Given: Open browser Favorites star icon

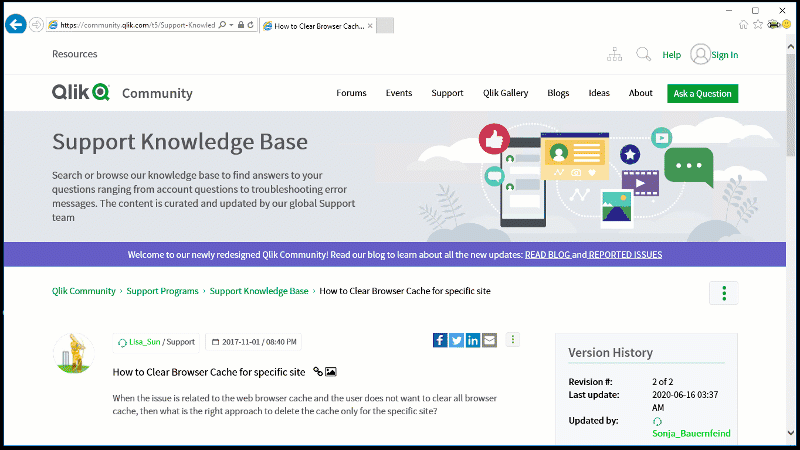Looking at the screenshot, I should point(758,24).
